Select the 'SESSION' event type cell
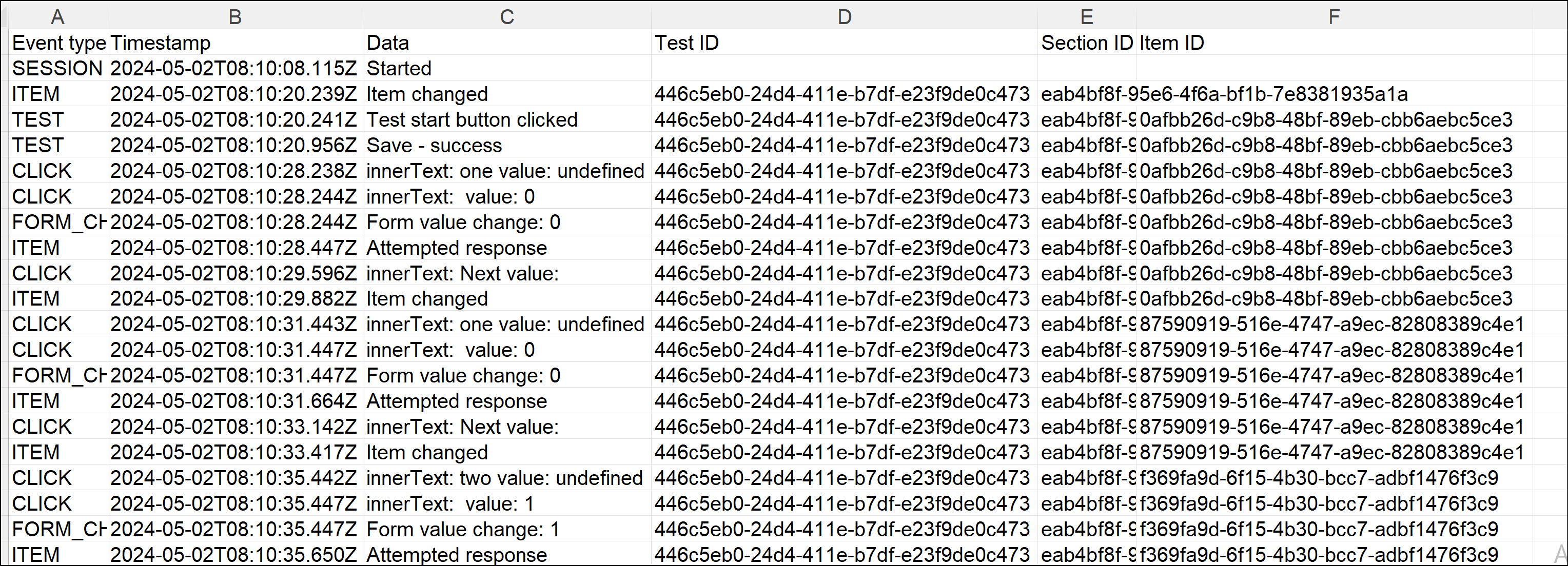 [58, 68]
